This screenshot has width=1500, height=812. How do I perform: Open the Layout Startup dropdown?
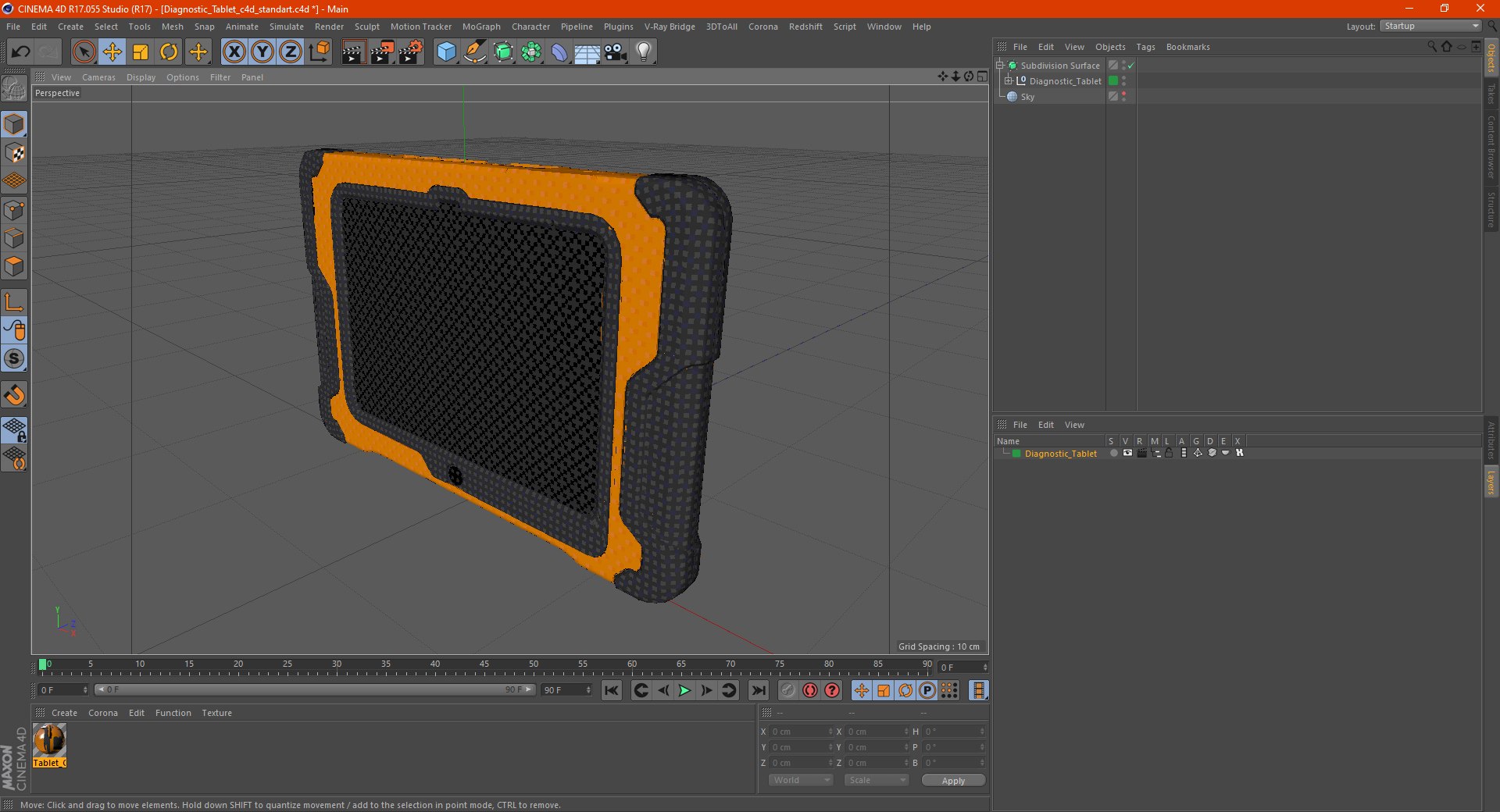[1430, 26]
